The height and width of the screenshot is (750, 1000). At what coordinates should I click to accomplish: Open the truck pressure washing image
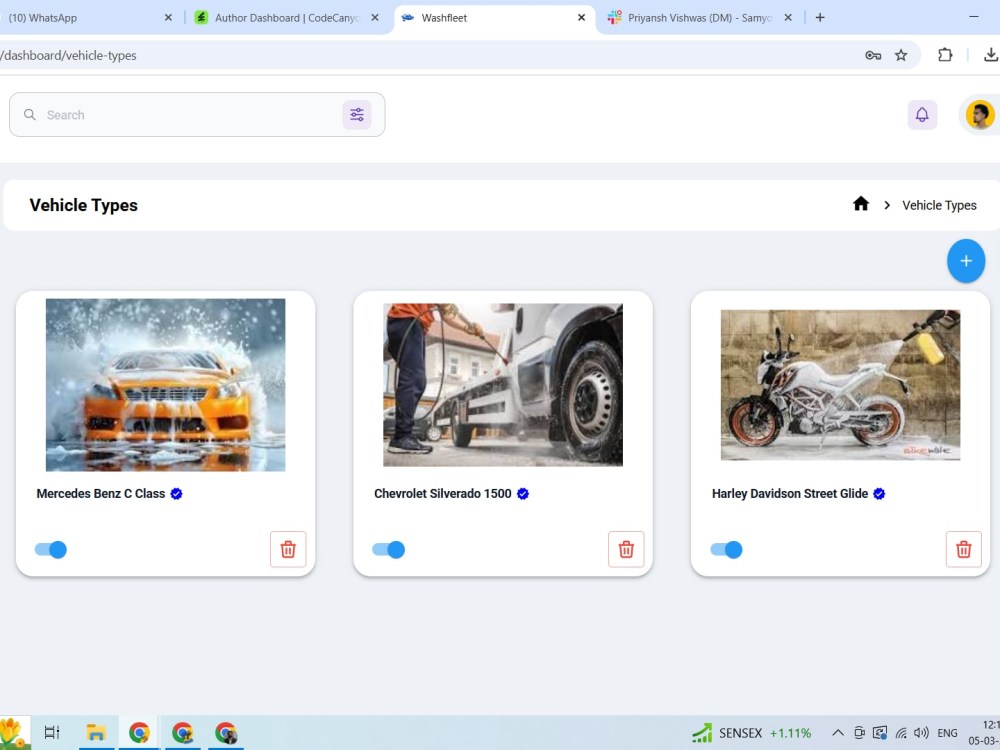503,385
